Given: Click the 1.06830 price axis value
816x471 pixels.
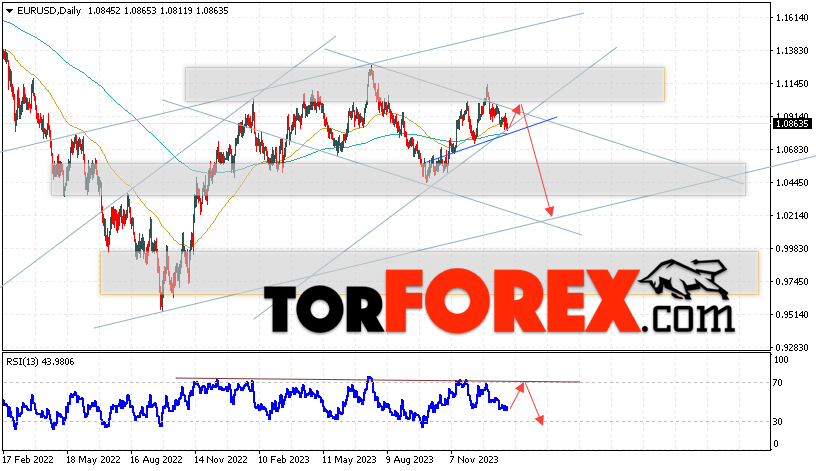Looking at the screenshot, I should pos(792,150).
